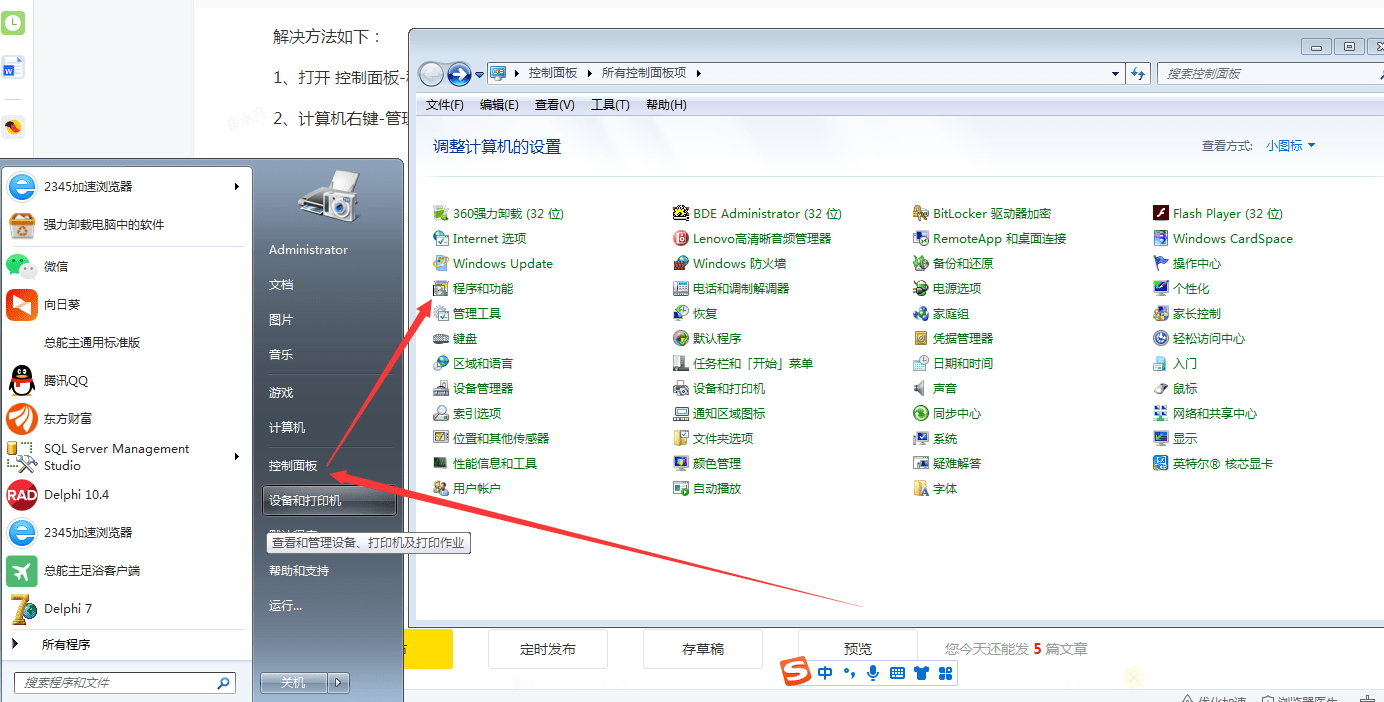Open Delphi 10.4 from Start menu
Screen dimensions: 1384x702
[76, 495]
